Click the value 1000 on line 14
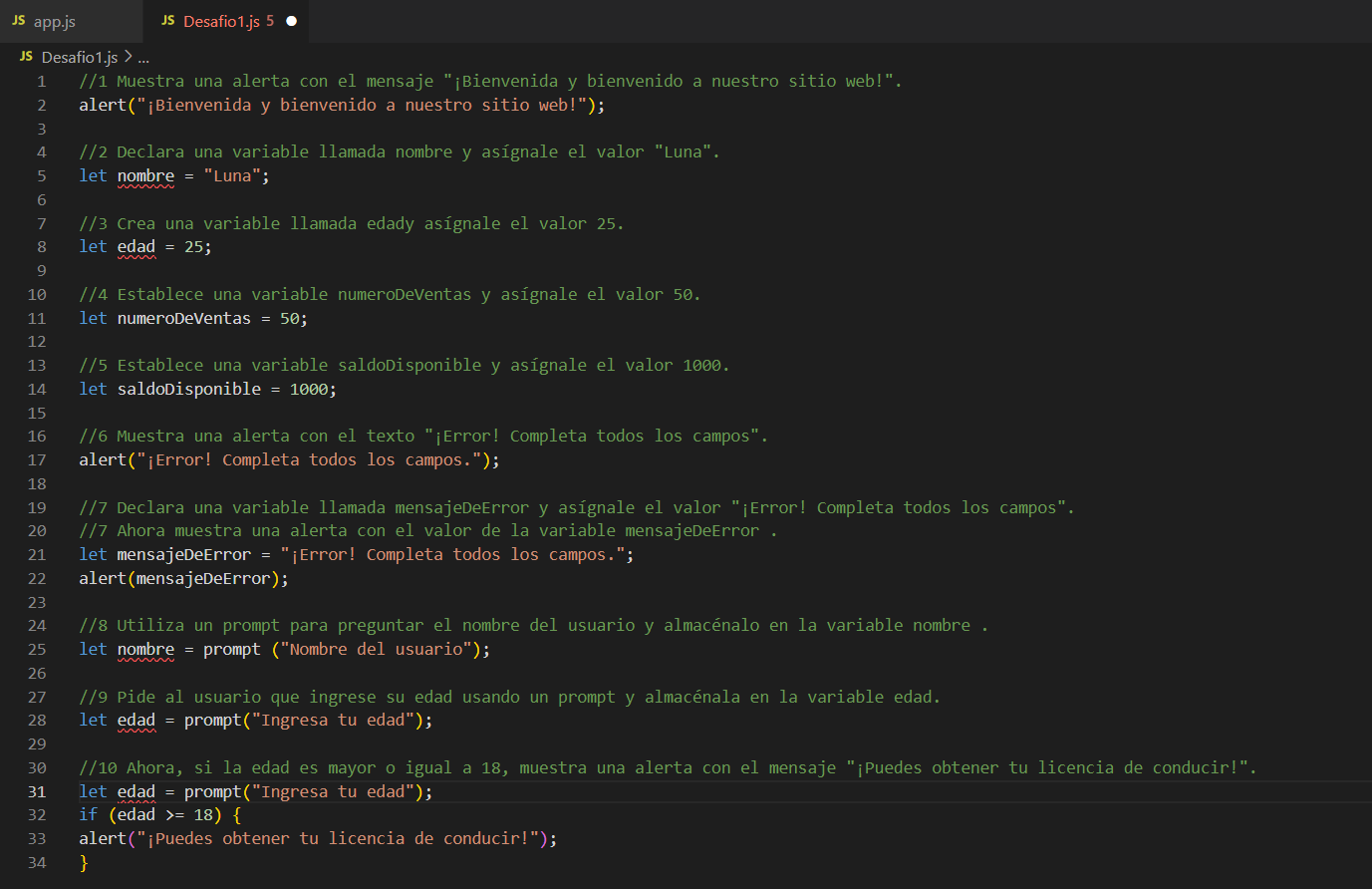The width and height of the screenshot is (1372, 889). coord(309,390)
